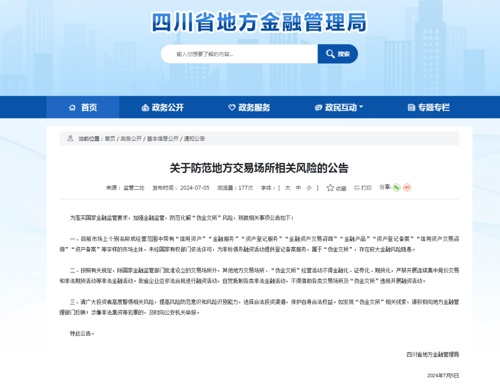Set font size to small (小)
Viewport: 500px width, 389px height.
tap(309, 188)
